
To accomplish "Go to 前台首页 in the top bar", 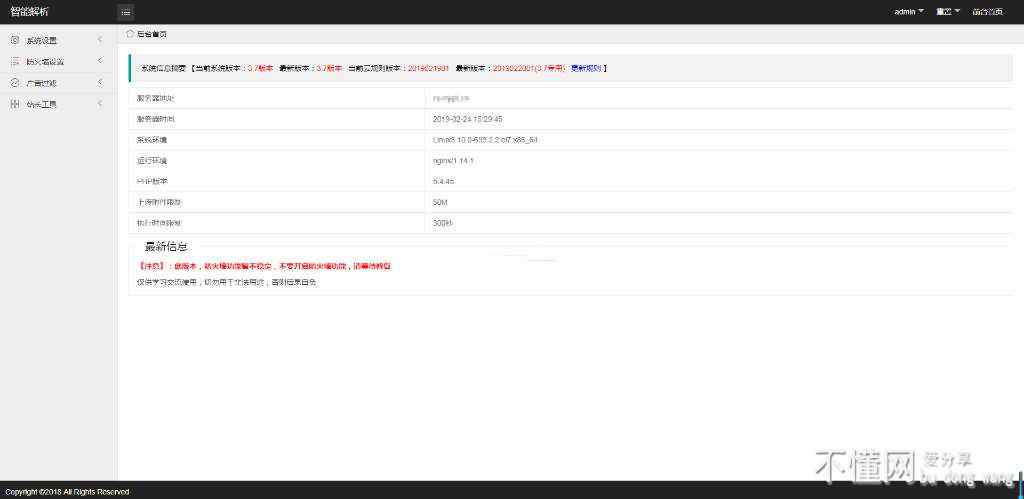I will (x=987, y=12).
